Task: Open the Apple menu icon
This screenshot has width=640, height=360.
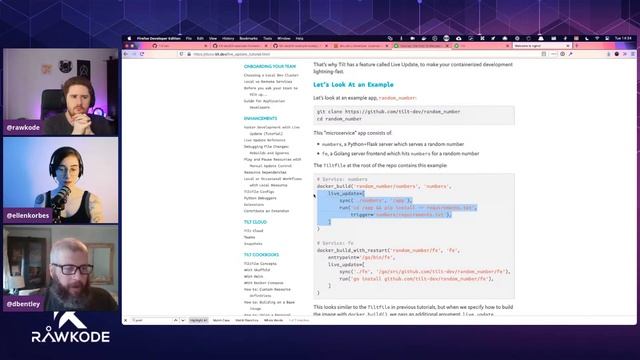Action: point(129,38)
